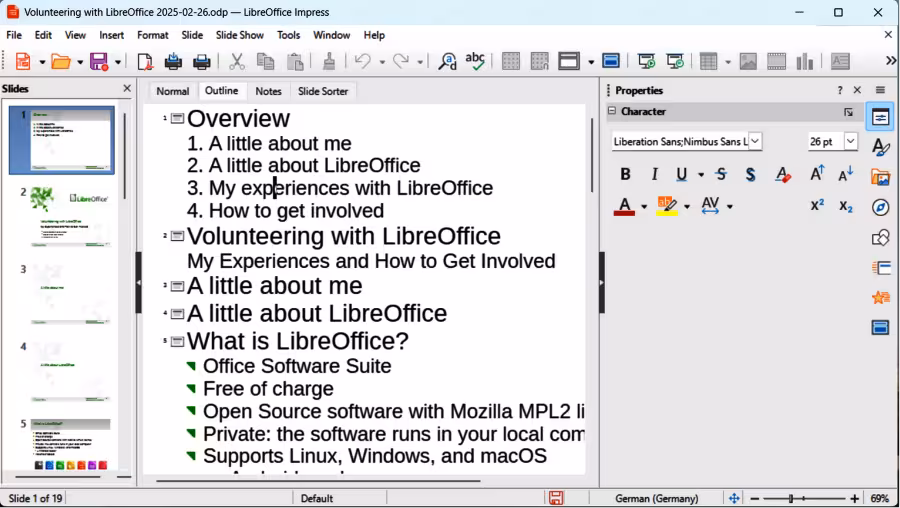Open the Slide Show menu
The height and width of the screenshot is (508, 900).
click(x=239, y=35)
